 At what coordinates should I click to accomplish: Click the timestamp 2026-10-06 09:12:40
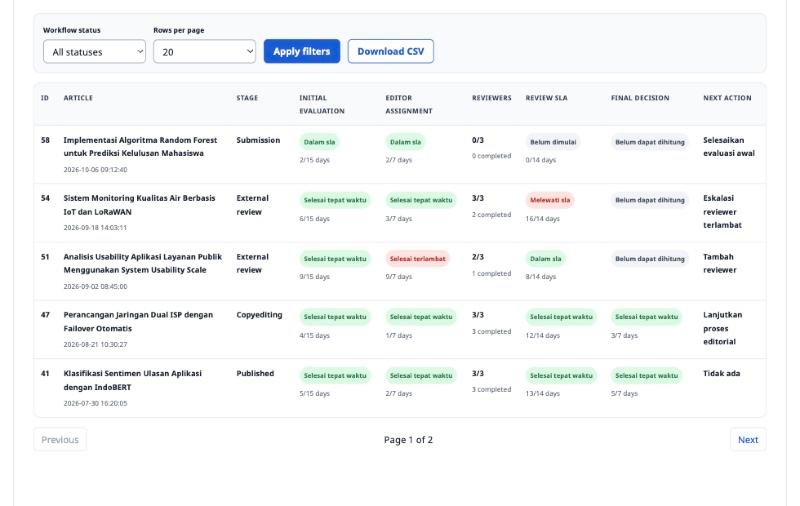(x=95, y=169)
